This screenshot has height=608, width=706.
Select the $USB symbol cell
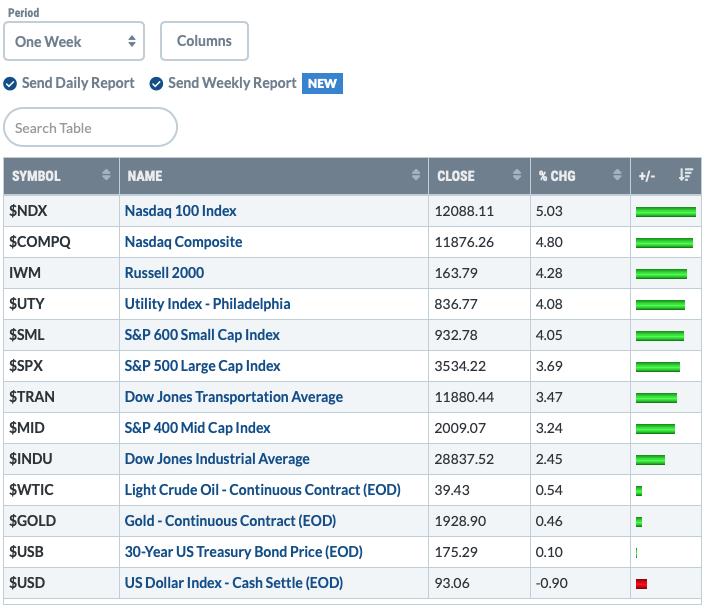tap(61, 552)
